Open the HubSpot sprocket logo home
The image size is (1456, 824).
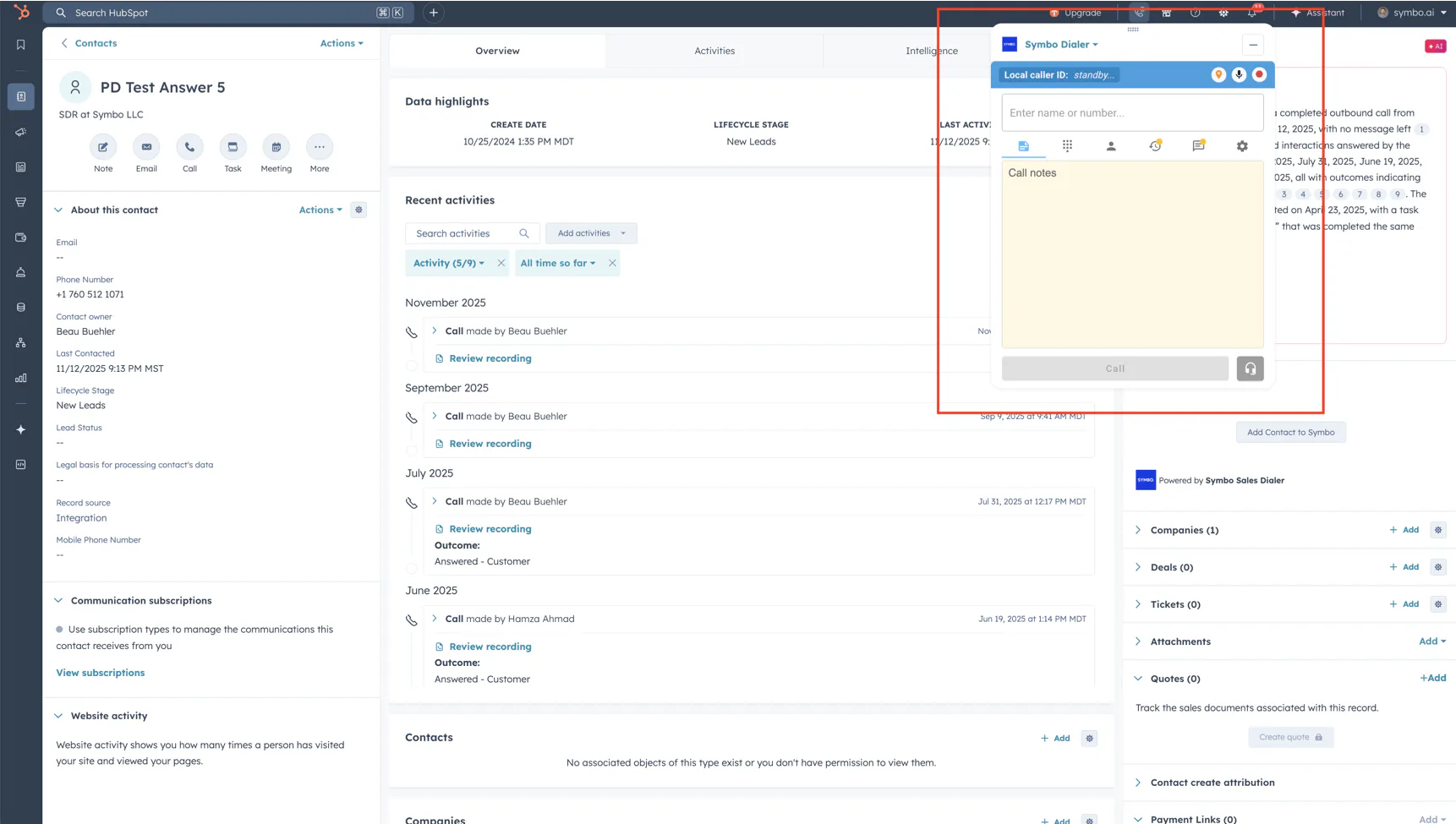(21, 13)
